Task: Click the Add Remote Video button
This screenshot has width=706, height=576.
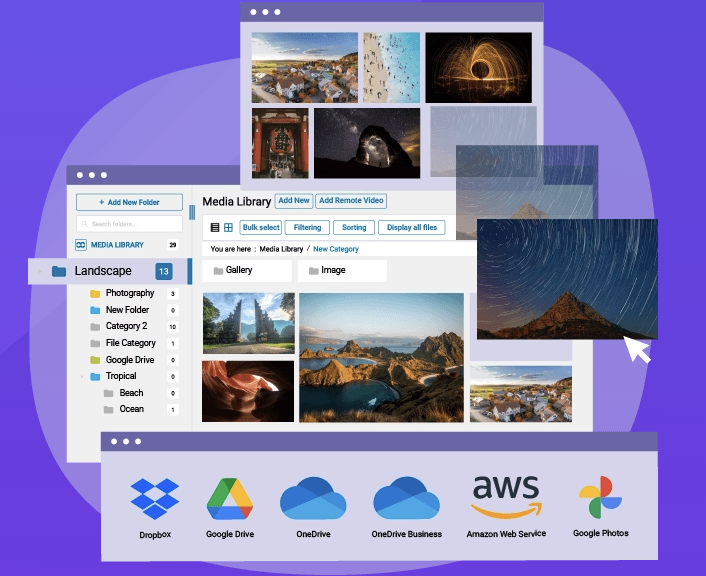Action: pyautogui.click(x=351, y=201)
